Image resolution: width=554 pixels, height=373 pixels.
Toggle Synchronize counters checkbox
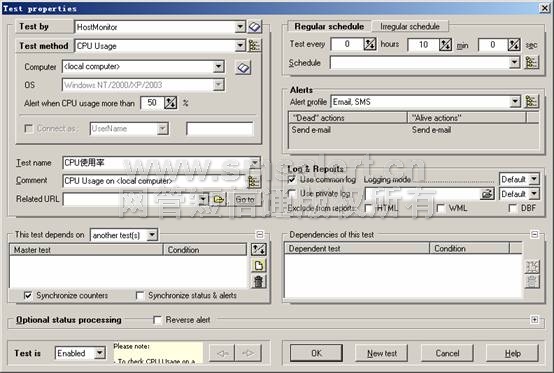28,295
